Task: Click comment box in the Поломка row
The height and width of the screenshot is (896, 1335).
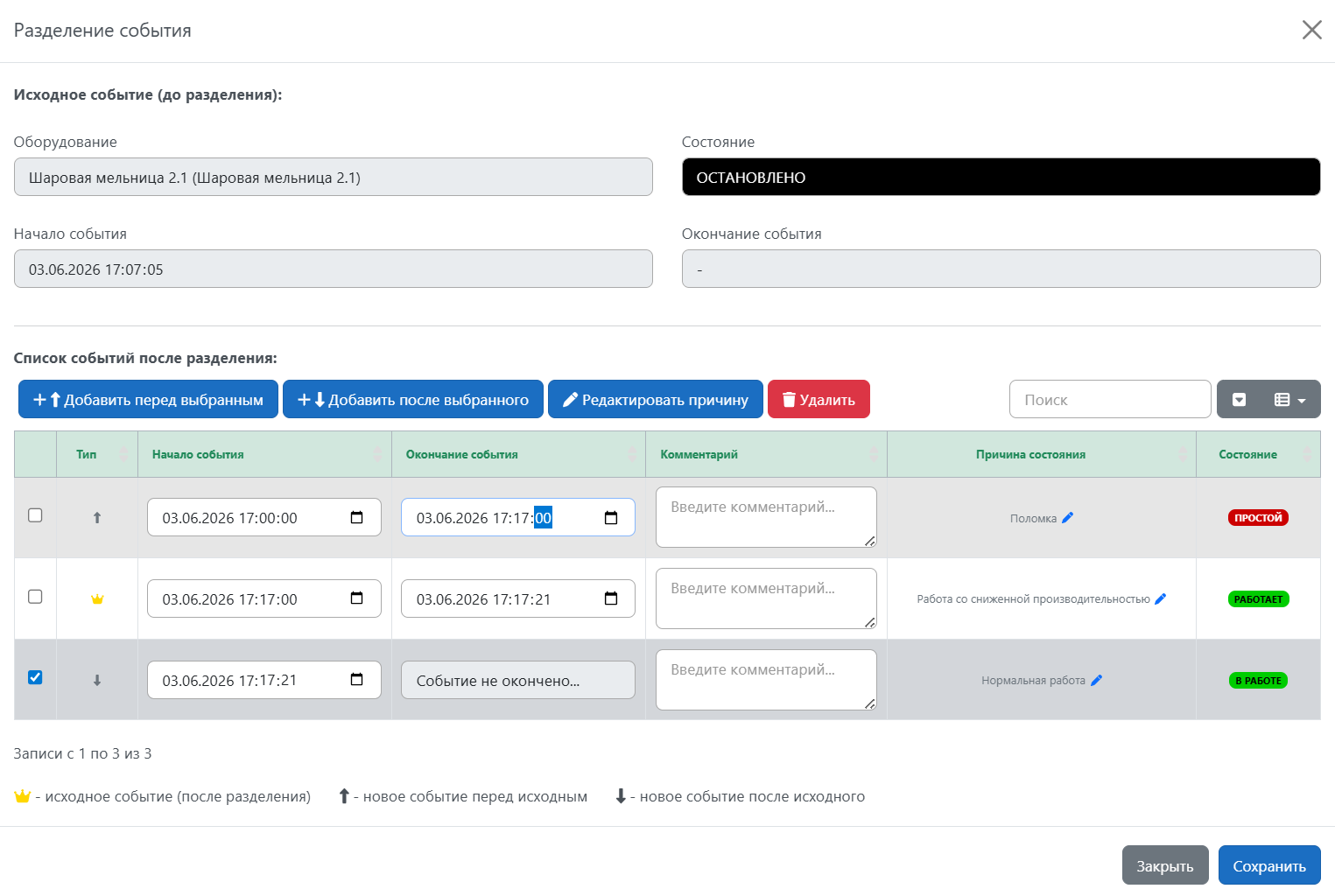Action: [x=766, y=517]
